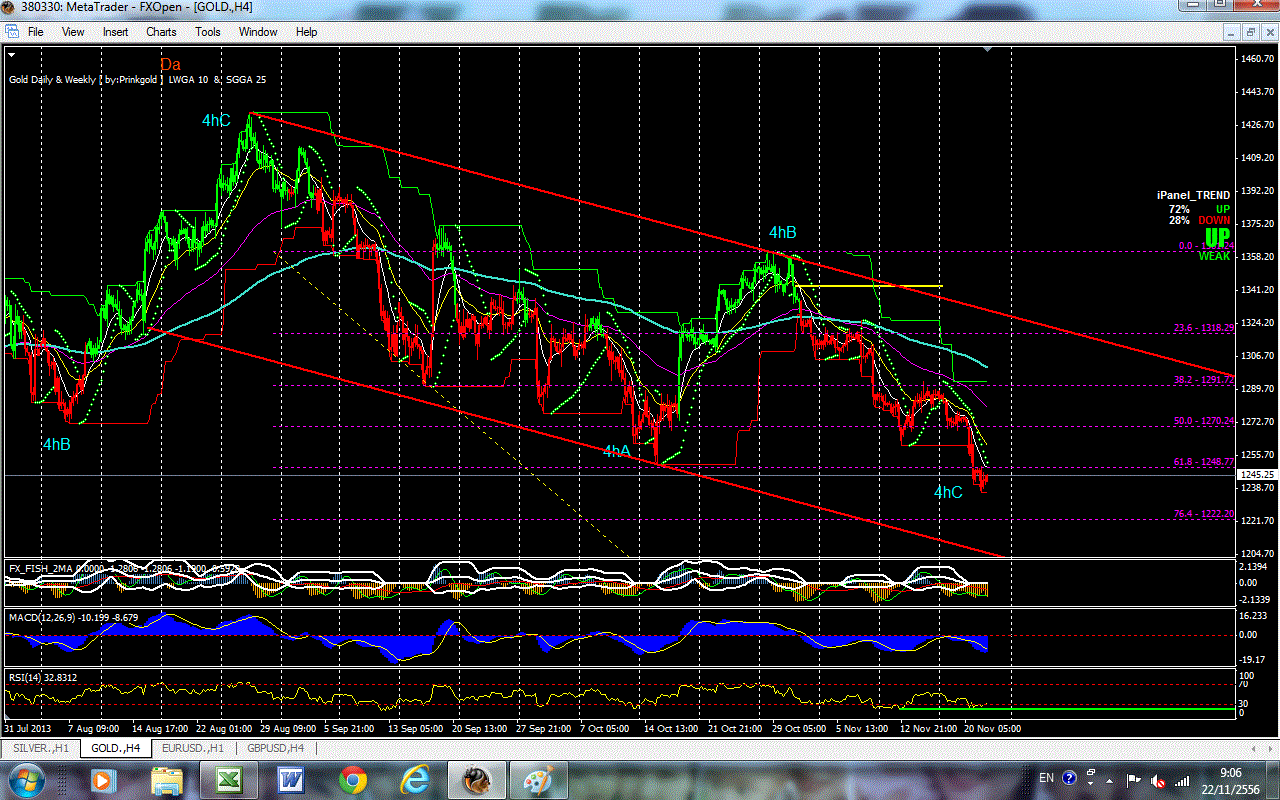1280x800 pixels.
Task: Select the GOLD.,H4 chart tab
Action: (x=115, y=748)
